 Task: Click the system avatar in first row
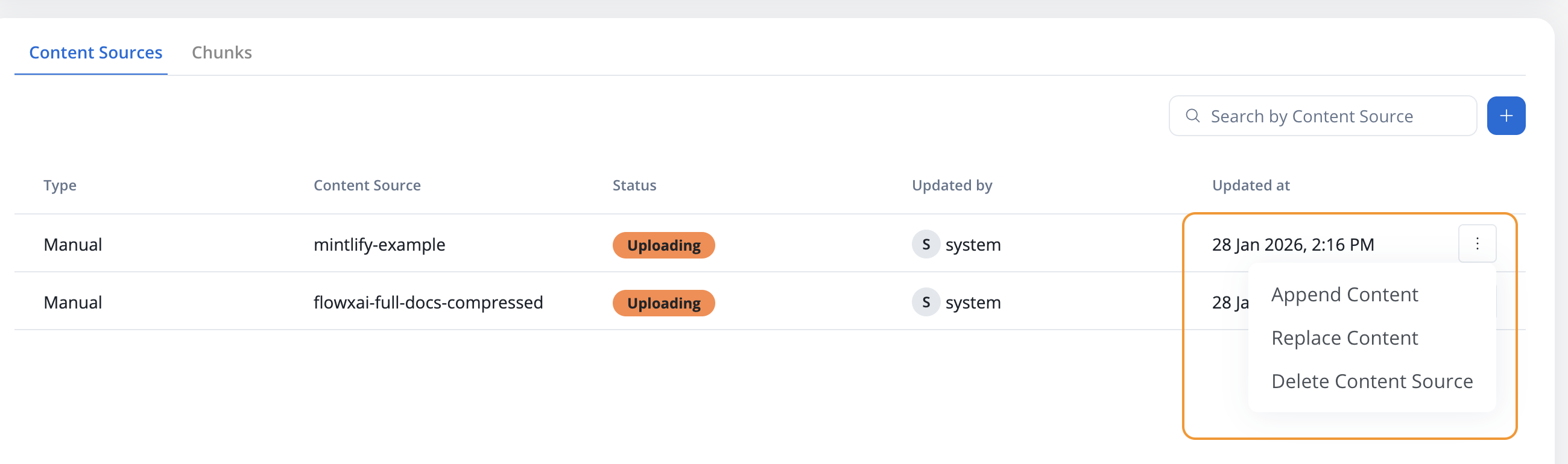925,245
